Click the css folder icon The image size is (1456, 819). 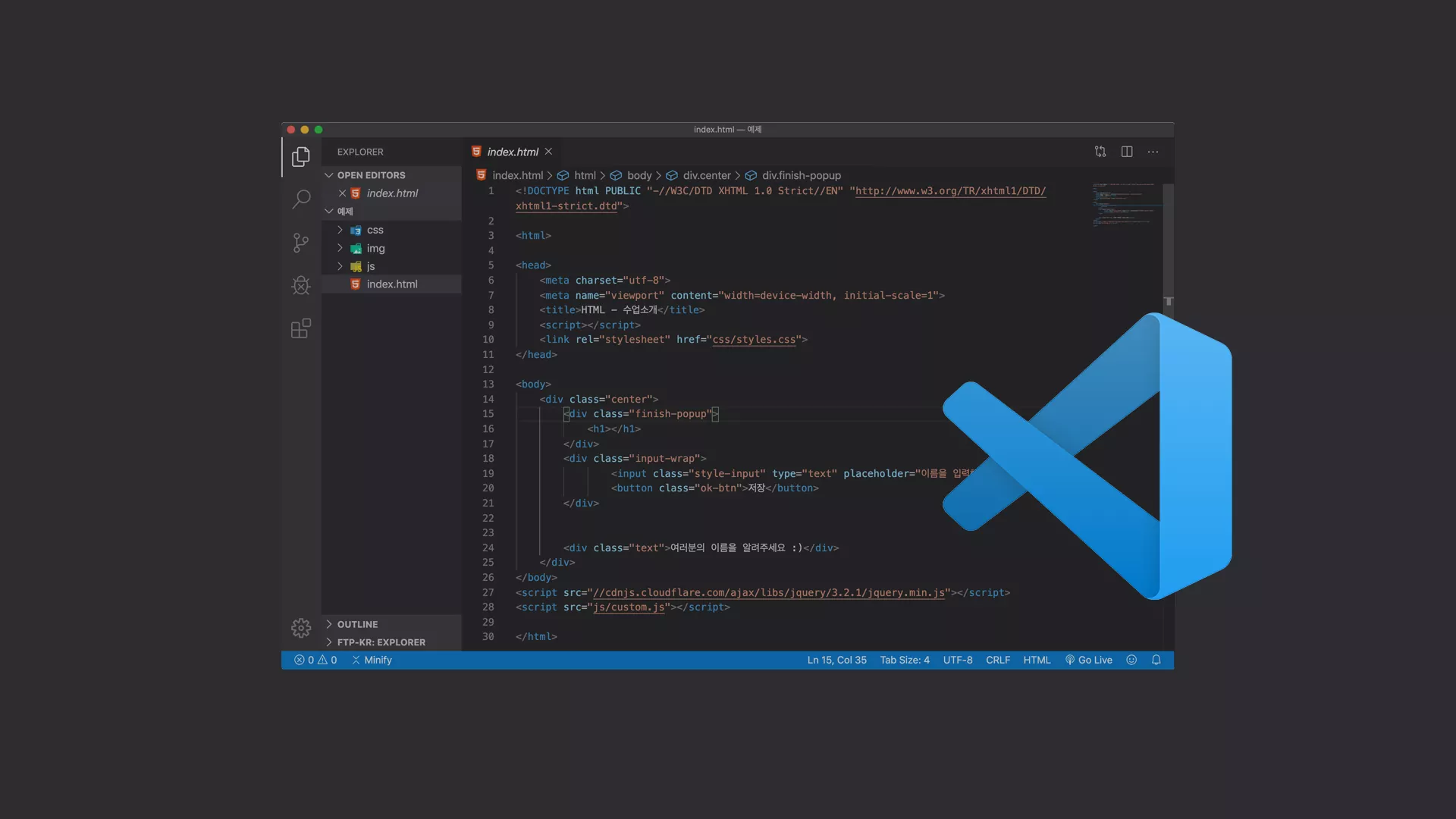pos(356,231)
